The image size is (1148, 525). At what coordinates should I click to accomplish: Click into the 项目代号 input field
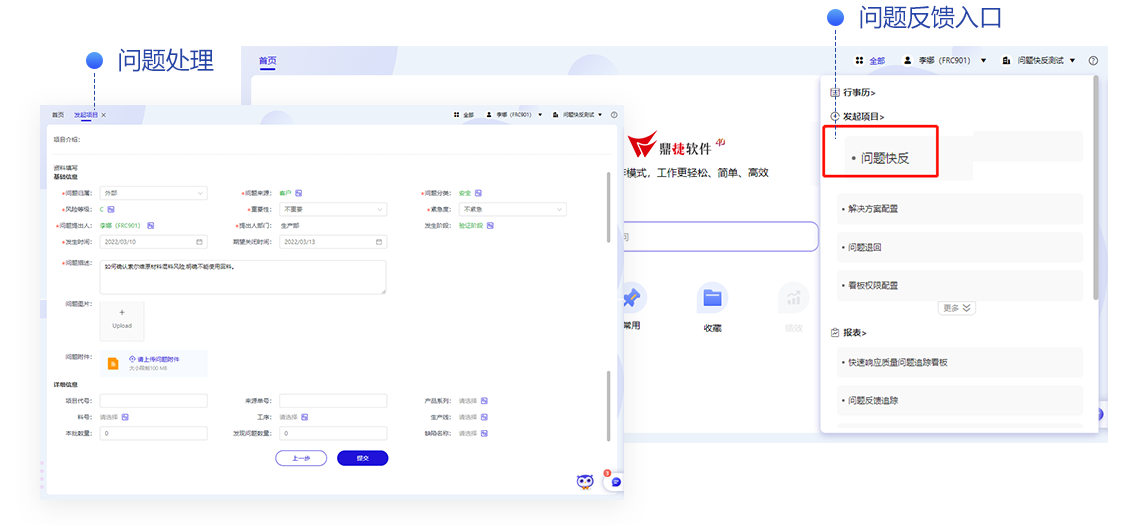click(x=153, y=401)
